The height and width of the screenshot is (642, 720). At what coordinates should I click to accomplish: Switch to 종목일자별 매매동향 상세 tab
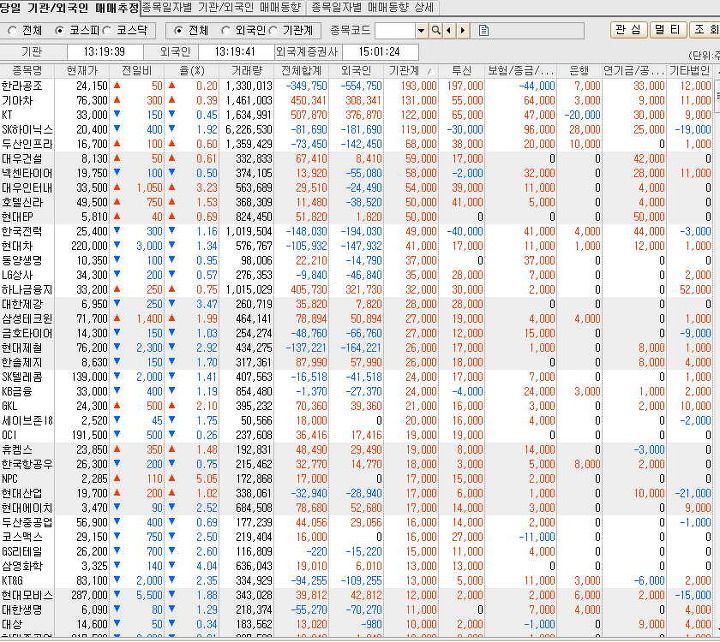coord(372,7)
